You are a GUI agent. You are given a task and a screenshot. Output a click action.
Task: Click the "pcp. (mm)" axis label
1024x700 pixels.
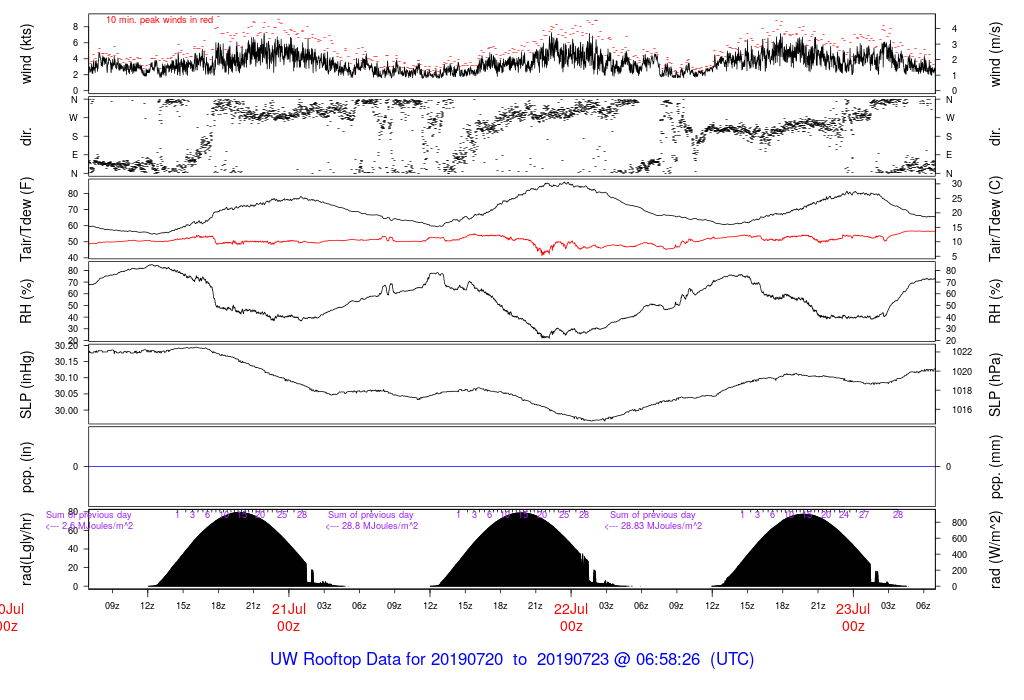tap(997, 466)
